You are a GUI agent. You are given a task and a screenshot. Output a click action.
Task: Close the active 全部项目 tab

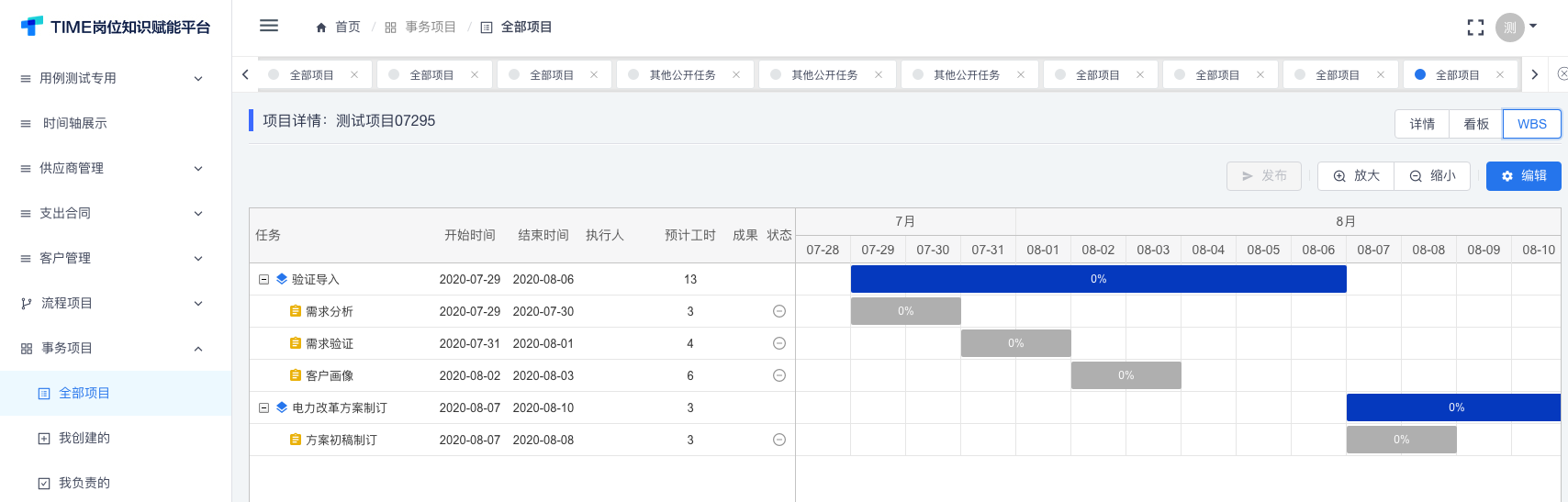pos(1500,74)
